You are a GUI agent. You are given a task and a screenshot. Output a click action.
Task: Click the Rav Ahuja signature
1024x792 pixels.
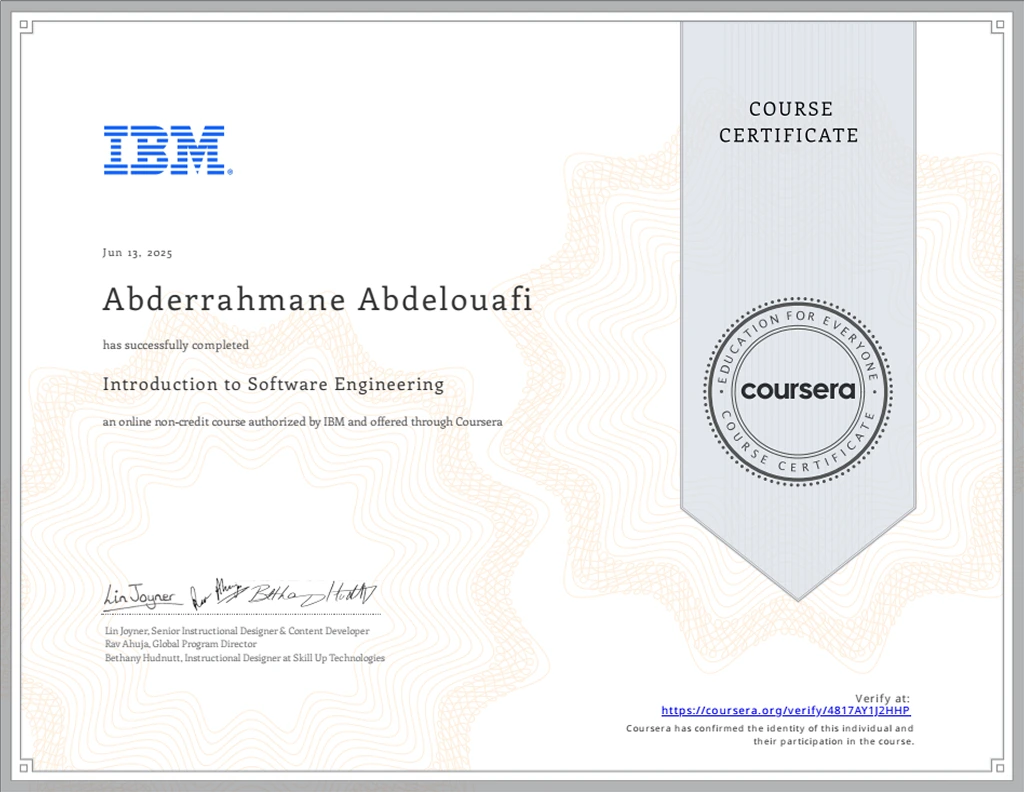coord(217,594)
